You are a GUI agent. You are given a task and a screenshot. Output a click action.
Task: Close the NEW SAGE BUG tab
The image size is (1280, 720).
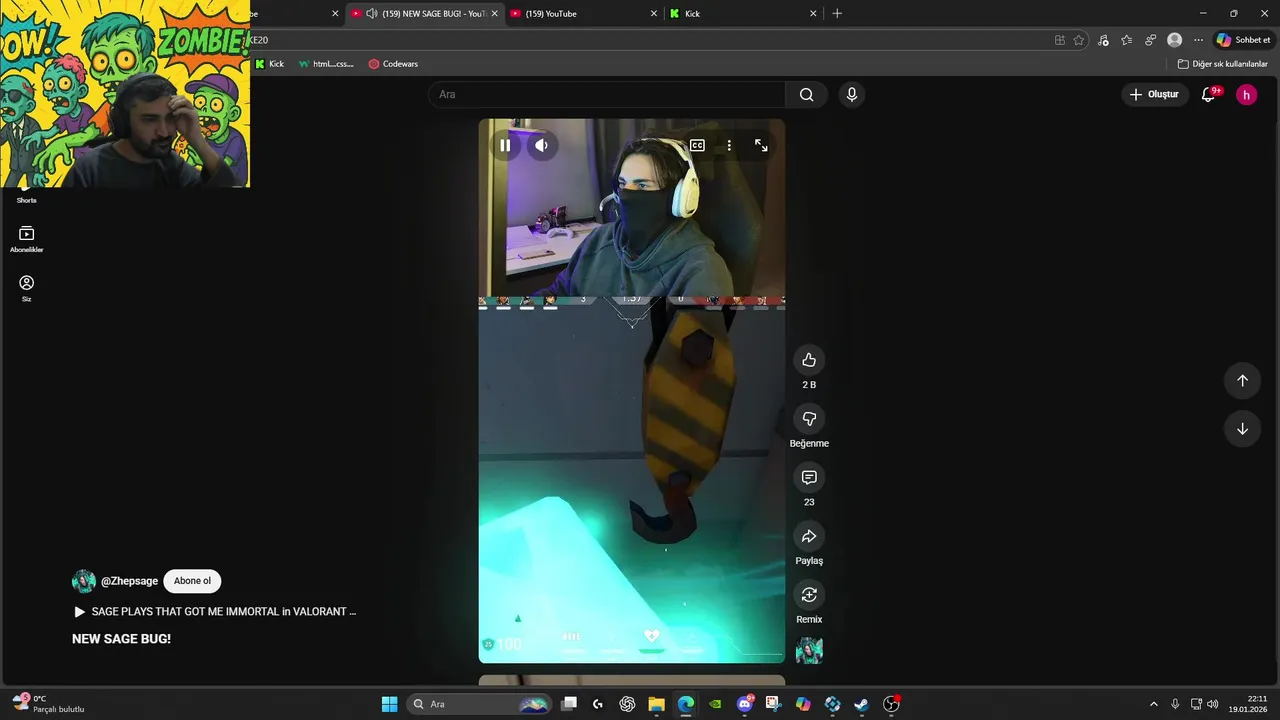tap(494, 13)
